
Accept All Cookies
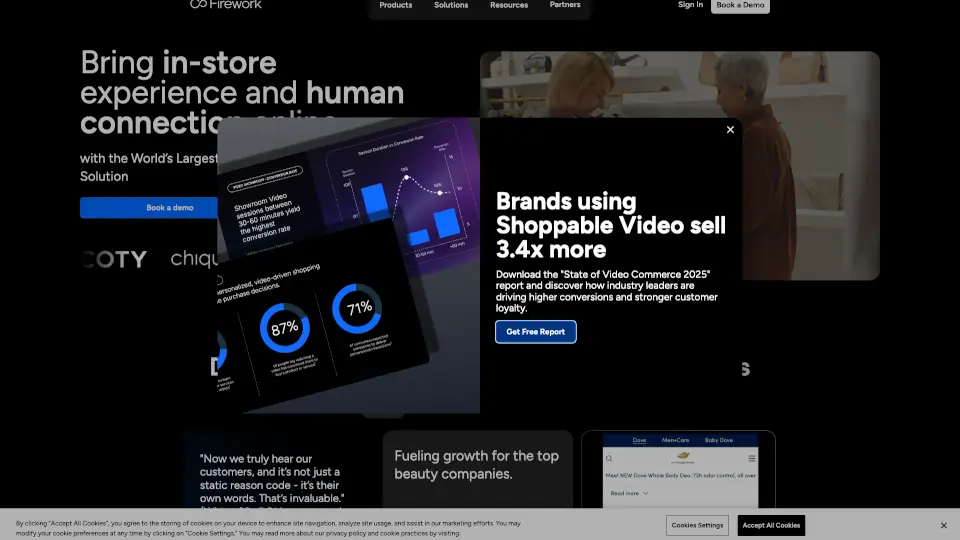(x=771, y=525)
